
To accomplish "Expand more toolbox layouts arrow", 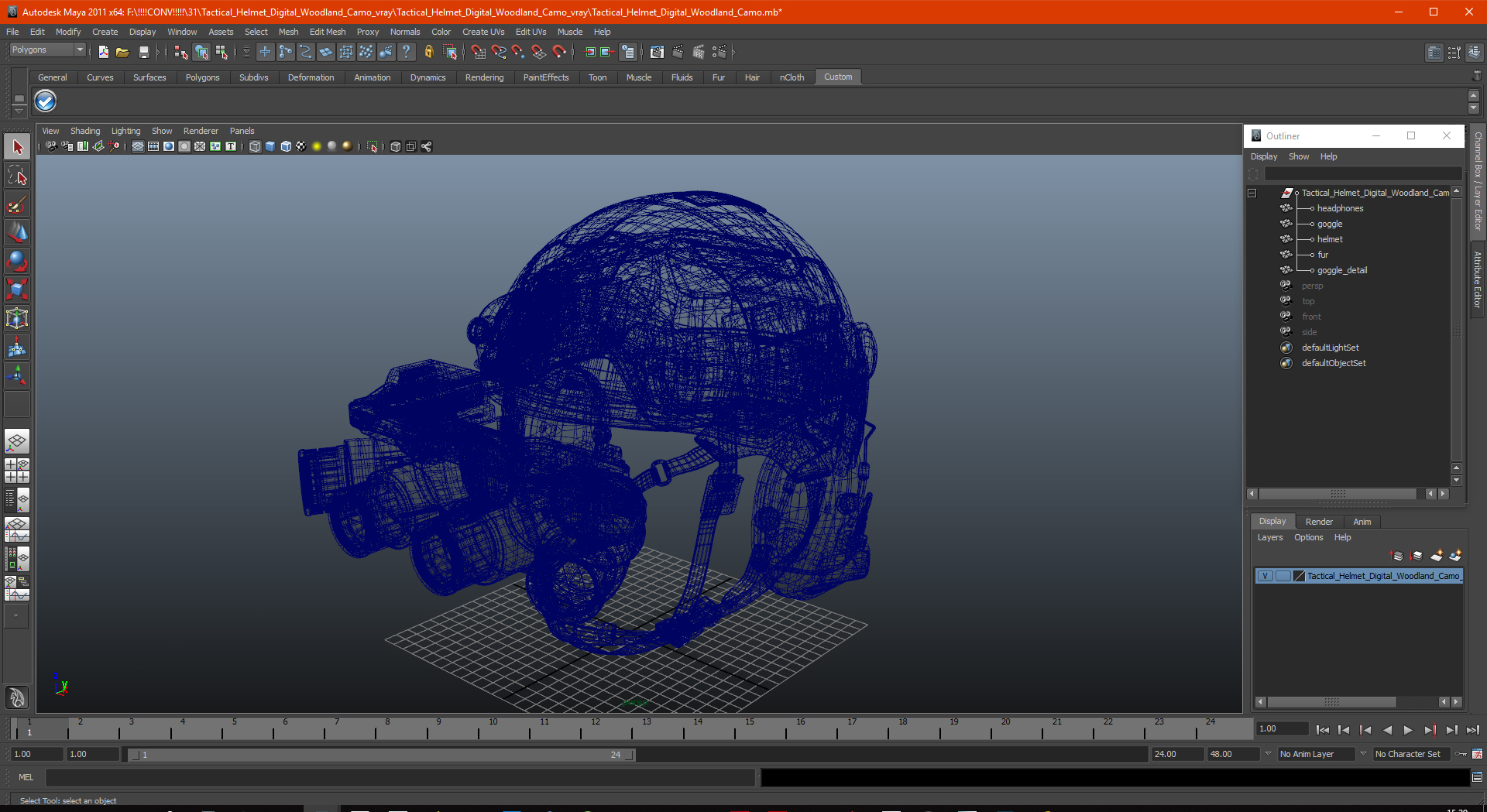I will coord(16,616).
